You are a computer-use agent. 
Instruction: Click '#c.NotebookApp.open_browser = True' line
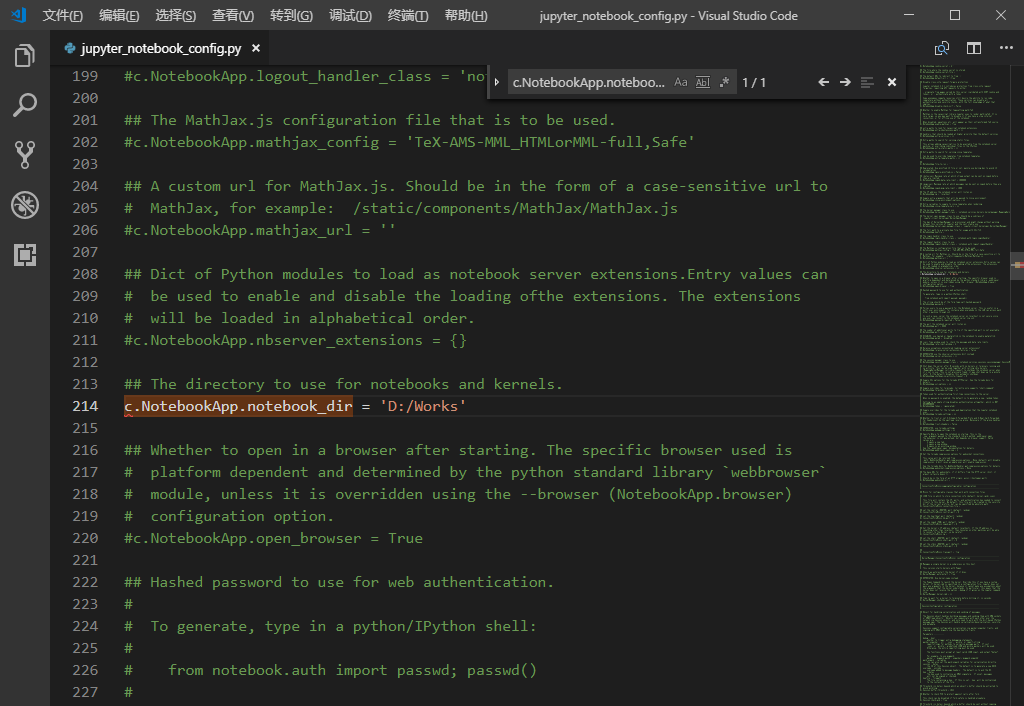point(273,538)
